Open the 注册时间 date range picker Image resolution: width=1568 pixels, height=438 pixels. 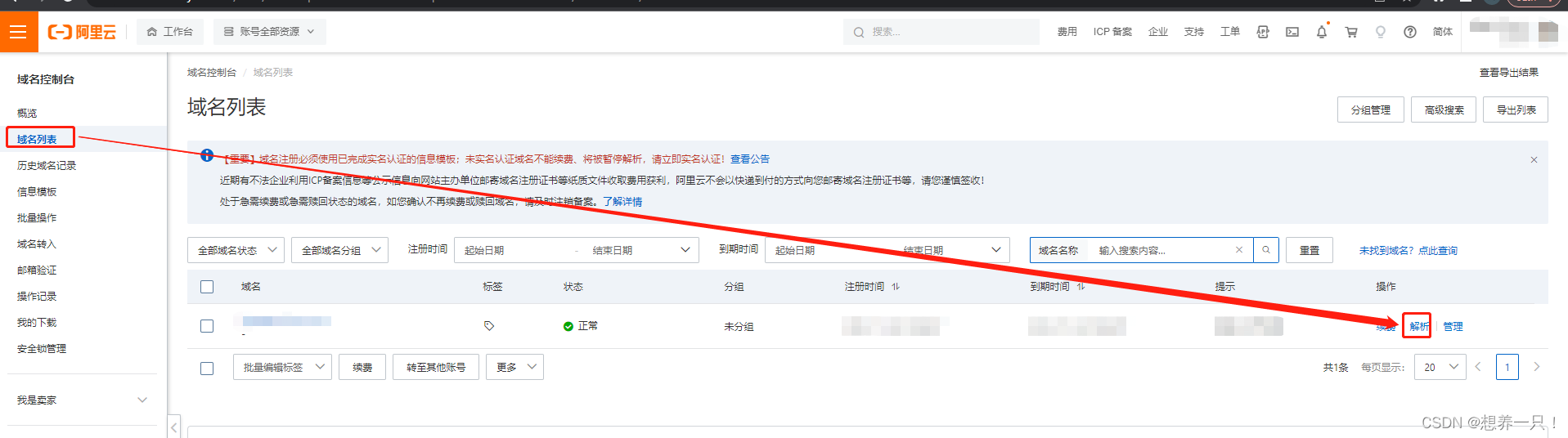[577, 250]
